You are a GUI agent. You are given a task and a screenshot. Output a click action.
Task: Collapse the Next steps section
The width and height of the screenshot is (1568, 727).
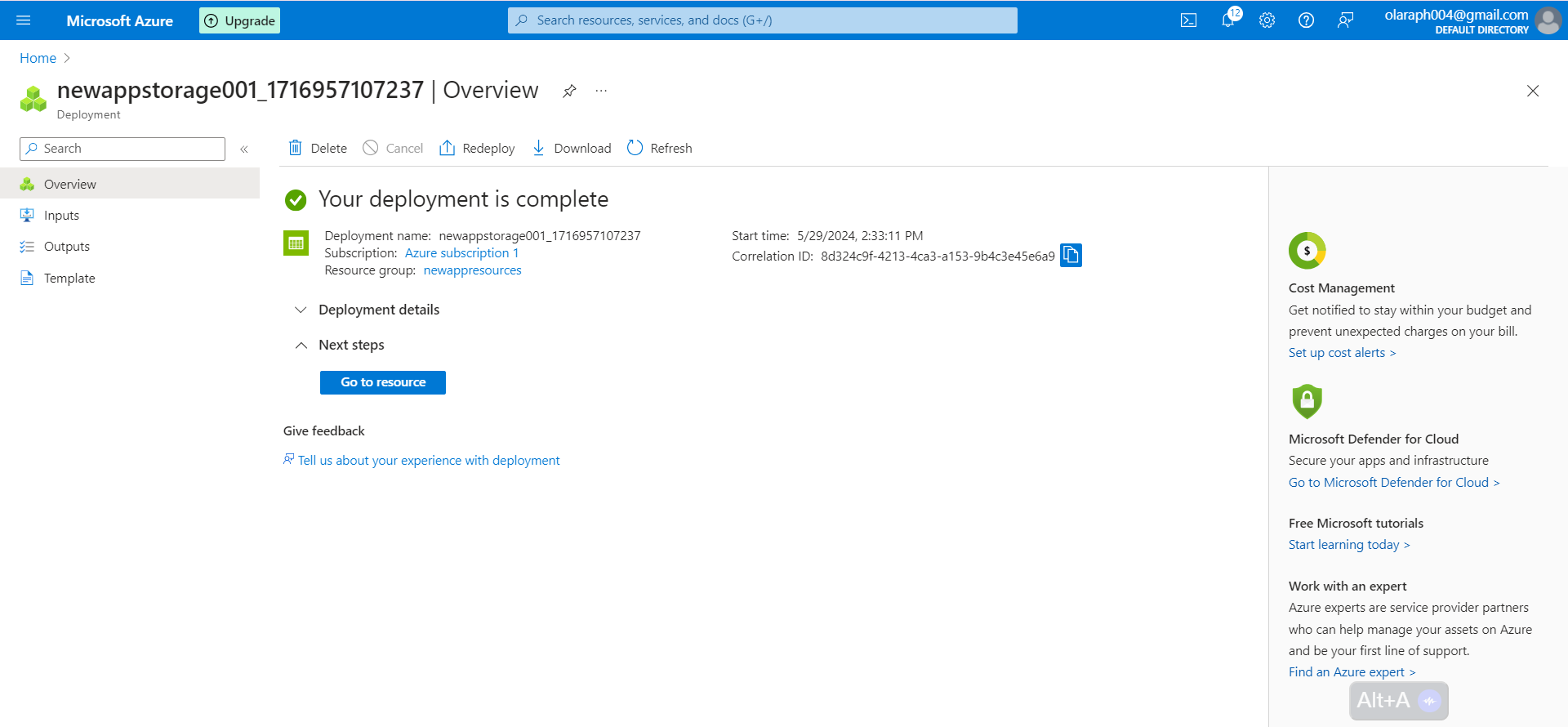click(x=339, y=345)
